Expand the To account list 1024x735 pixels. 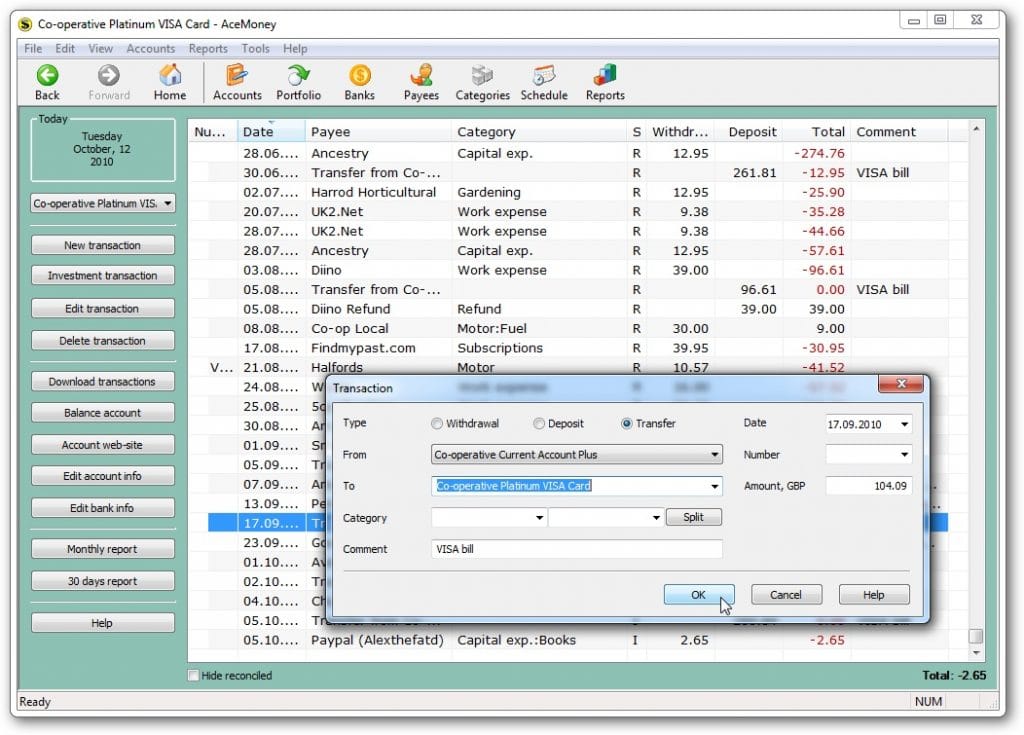pyautogui.click(x=714, y=486)
